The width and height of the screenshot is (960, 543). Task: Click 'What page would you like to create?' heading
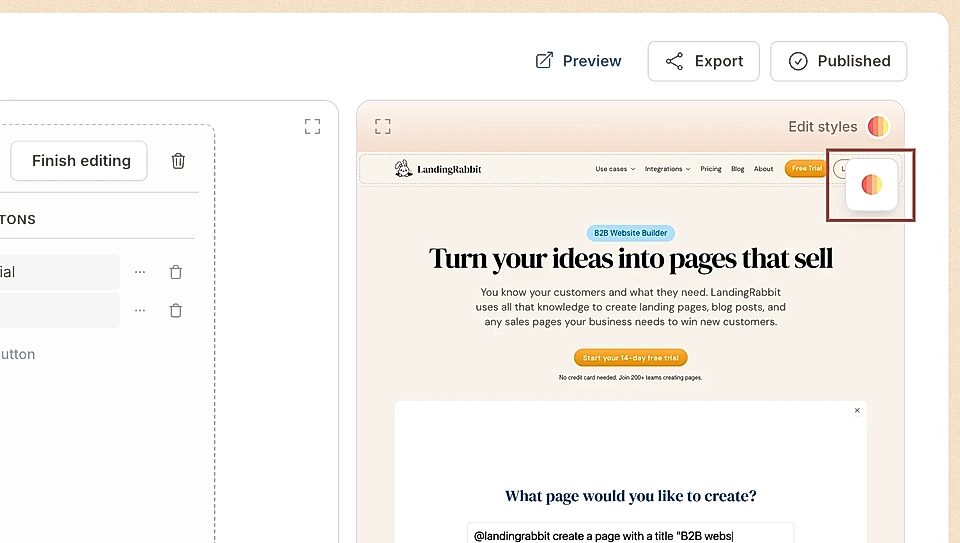click(631, 496)
